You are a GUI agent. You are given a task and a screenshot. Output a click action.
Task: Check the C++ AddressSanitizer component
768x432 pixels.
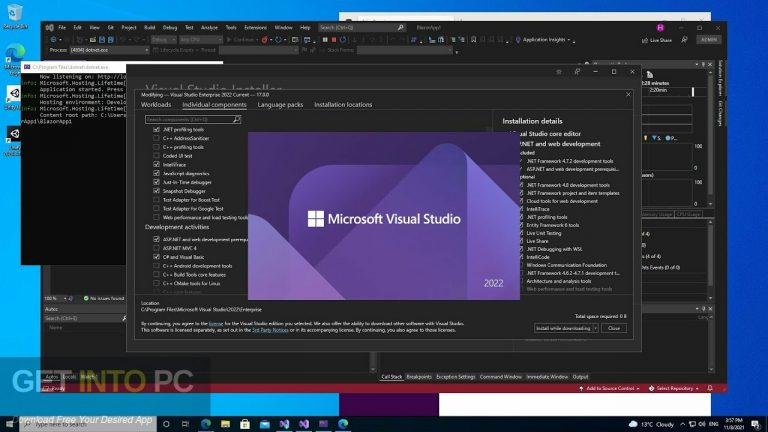click(156, 139)
